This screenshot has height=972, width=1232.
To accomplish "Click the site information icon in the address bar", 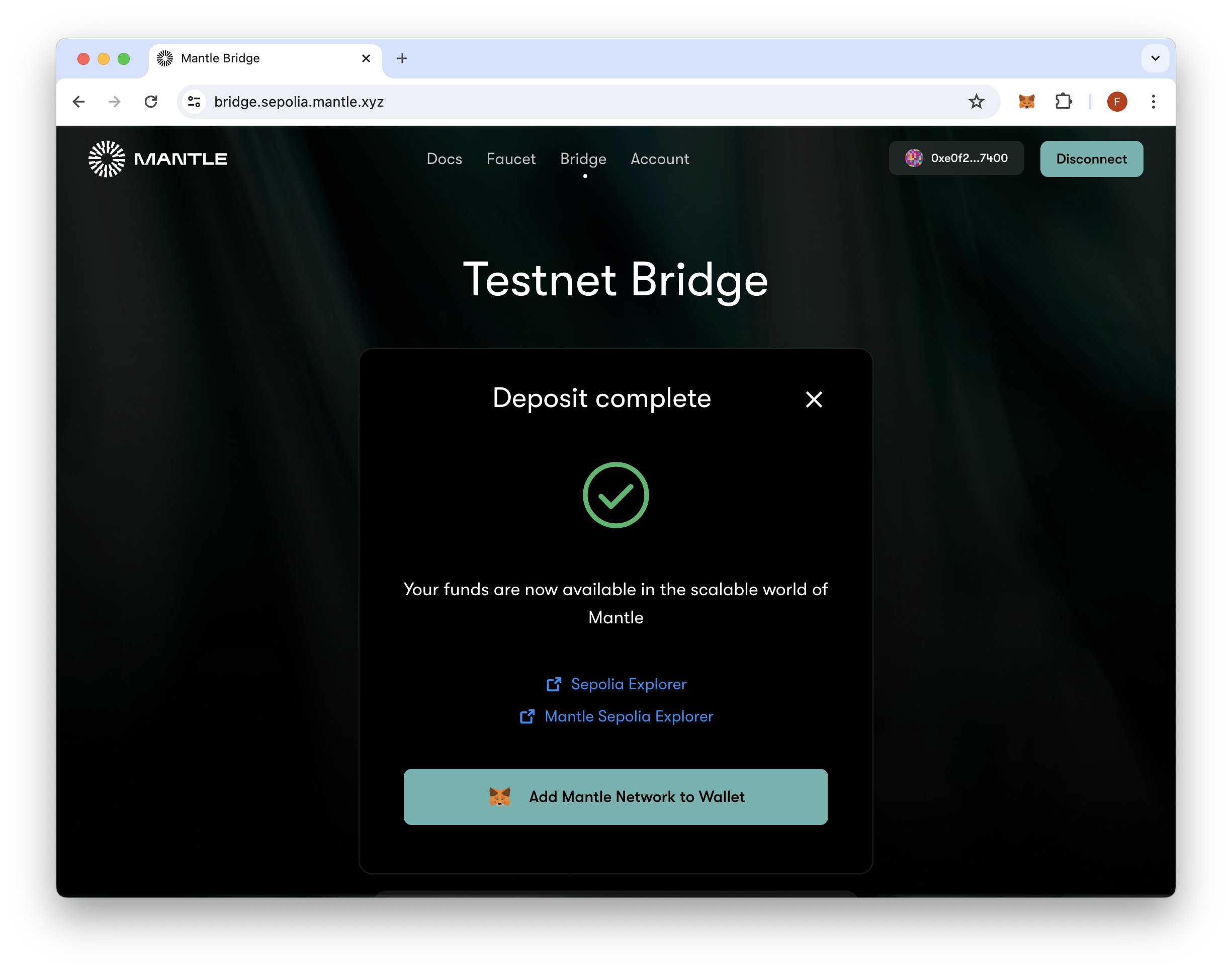I will [x=194, y=102].
